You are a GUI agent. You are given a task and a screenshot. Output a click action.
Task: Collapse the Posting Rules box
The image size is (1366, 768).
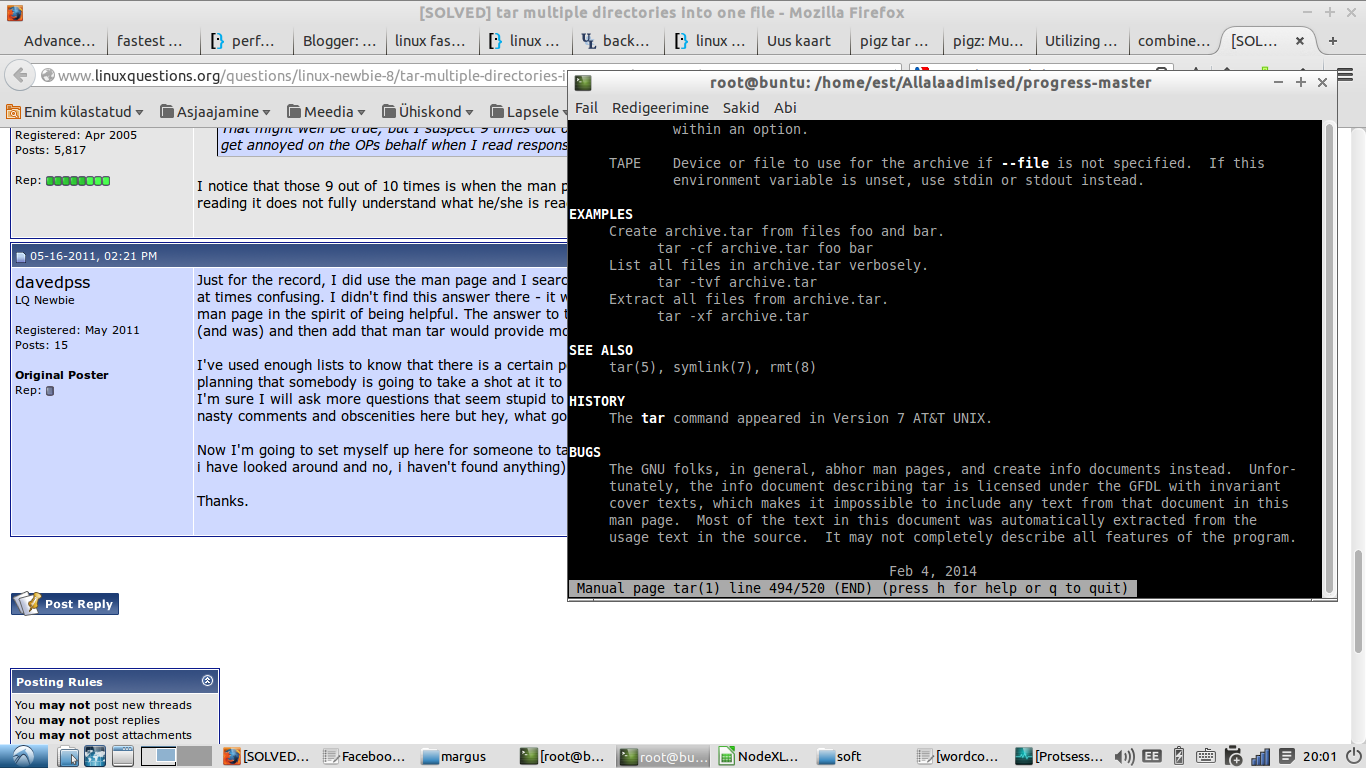pos(207,681)
